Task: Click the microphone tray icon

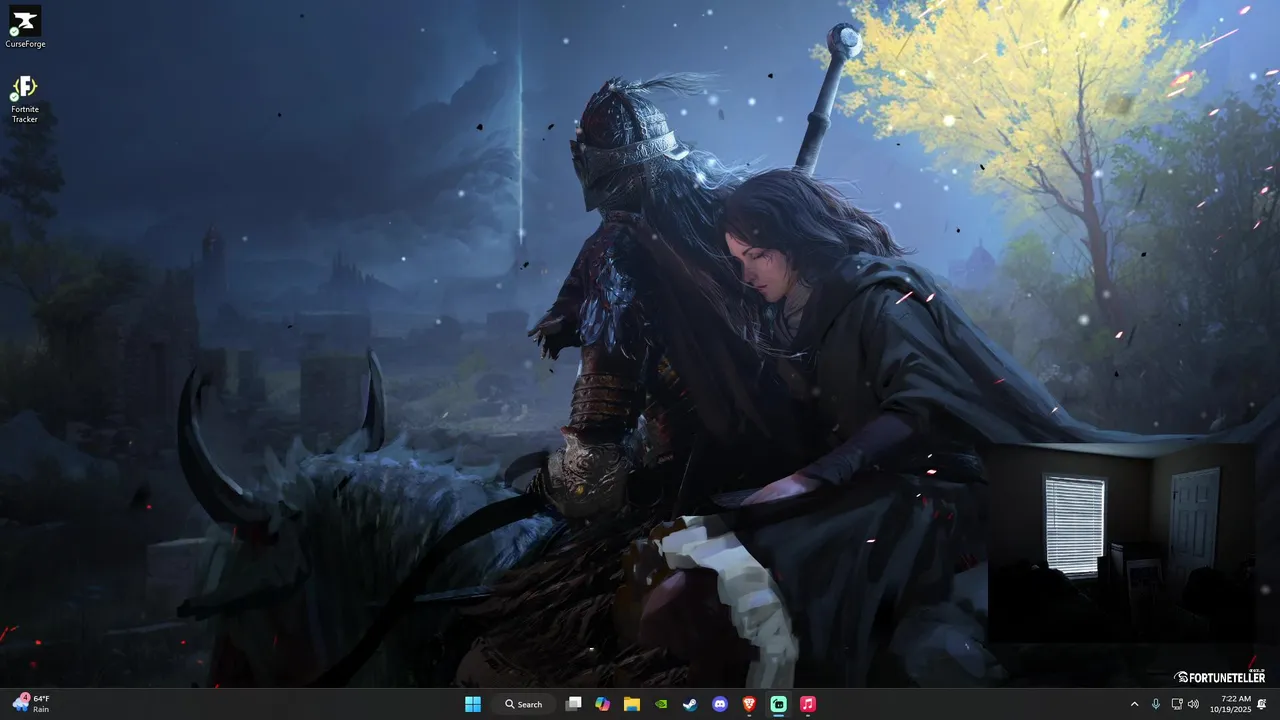Action: [1156, 704]
